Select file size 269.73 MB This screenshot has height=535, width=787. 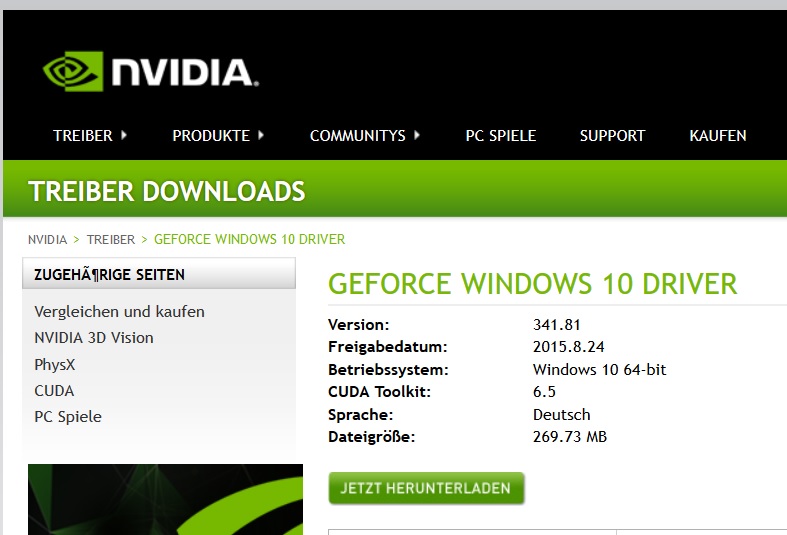[x=570, y=437]
